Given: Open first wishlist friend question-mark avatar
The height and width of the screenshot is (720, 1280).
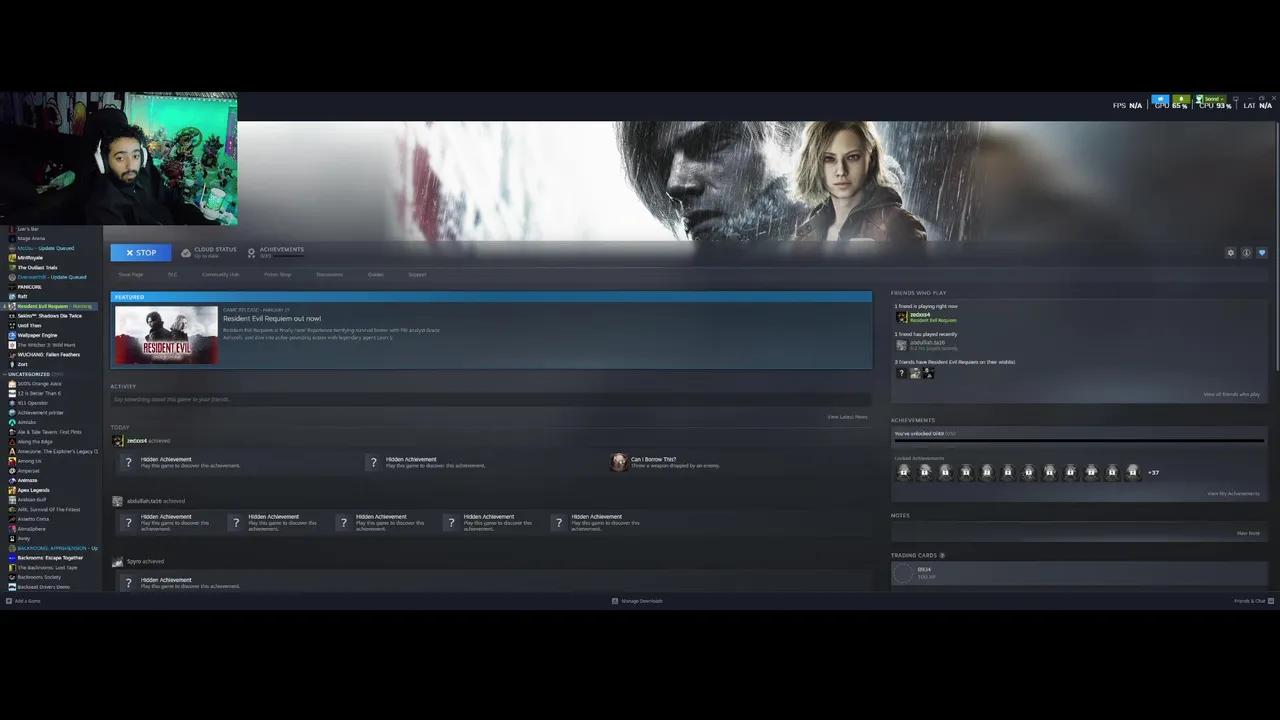Looking at the screenshot, I should [x=901, y=373].
